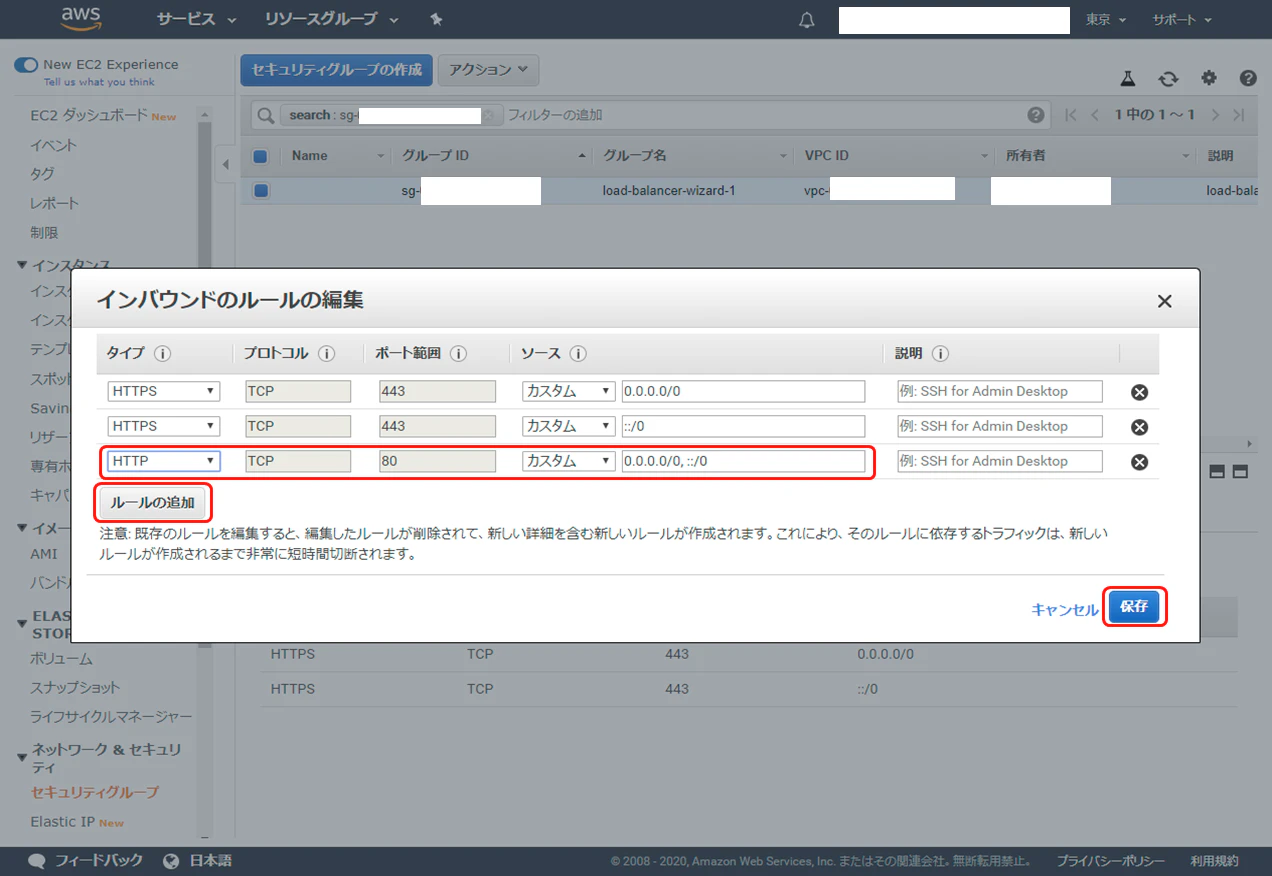Click Tell us what you think link

[x=99, y=82]
